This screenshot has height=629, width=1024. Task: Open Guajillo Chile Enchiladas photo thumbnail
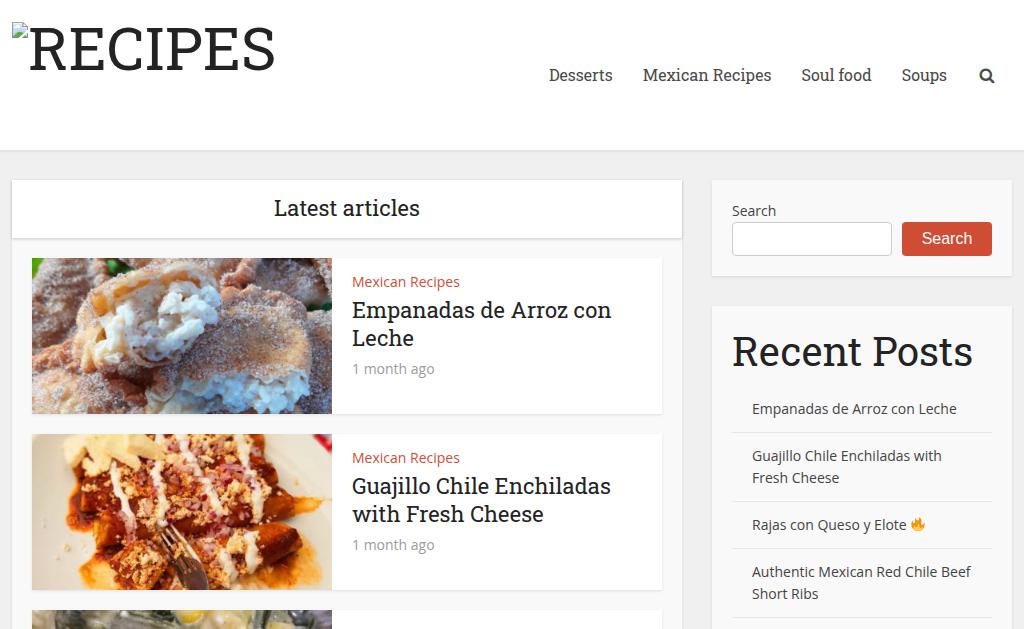pos(182,512)
